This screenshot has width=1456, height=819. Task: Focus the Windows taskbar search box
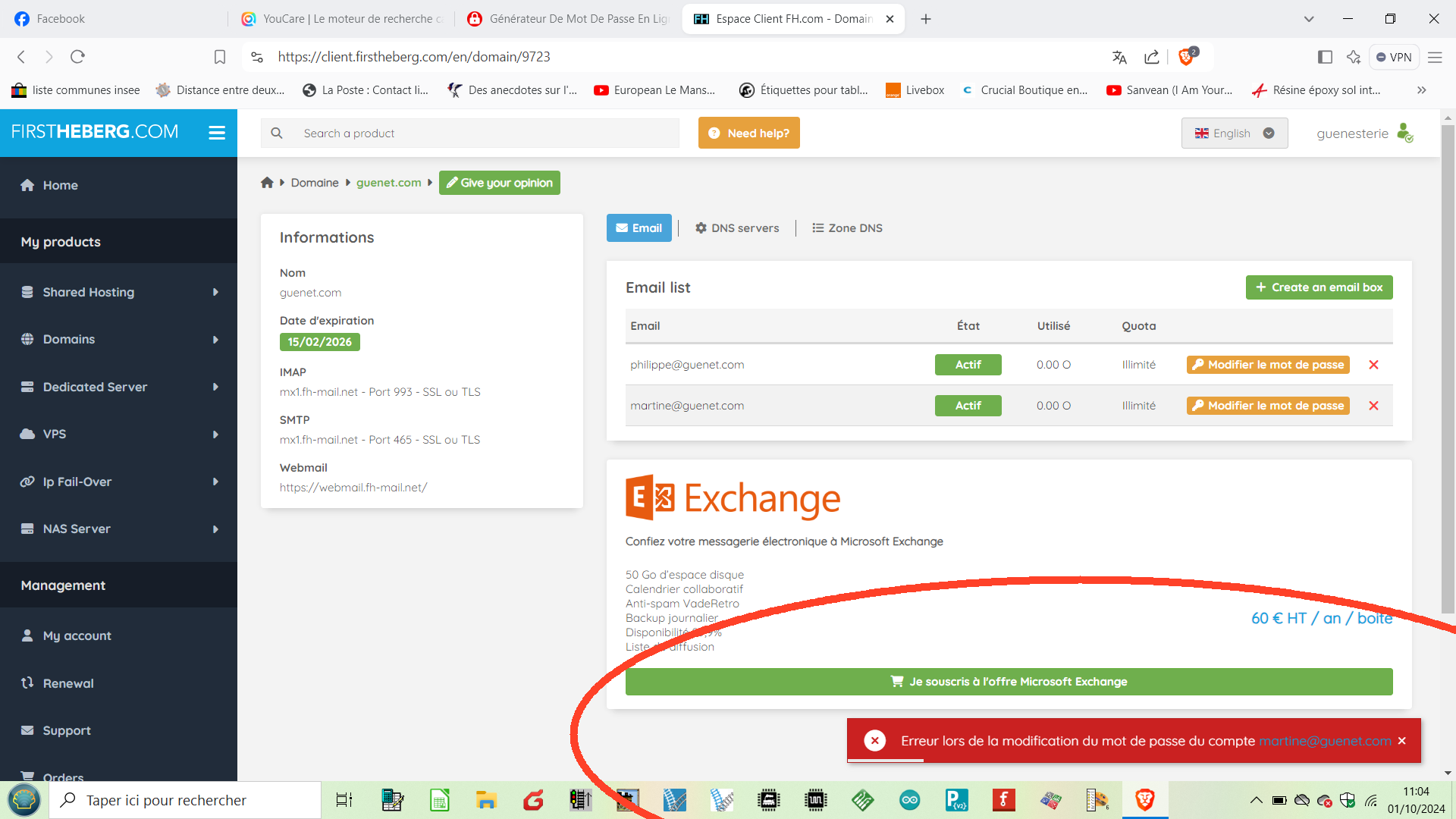(185, 800)
